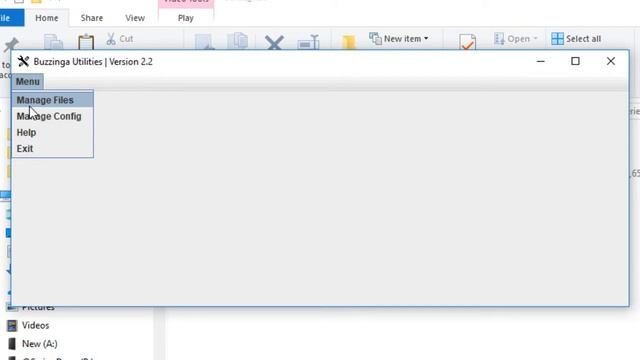Minimize the Buzzinga Utilities window
The width and height of the screenshot is (640, 360).
(x=540, y=61)
